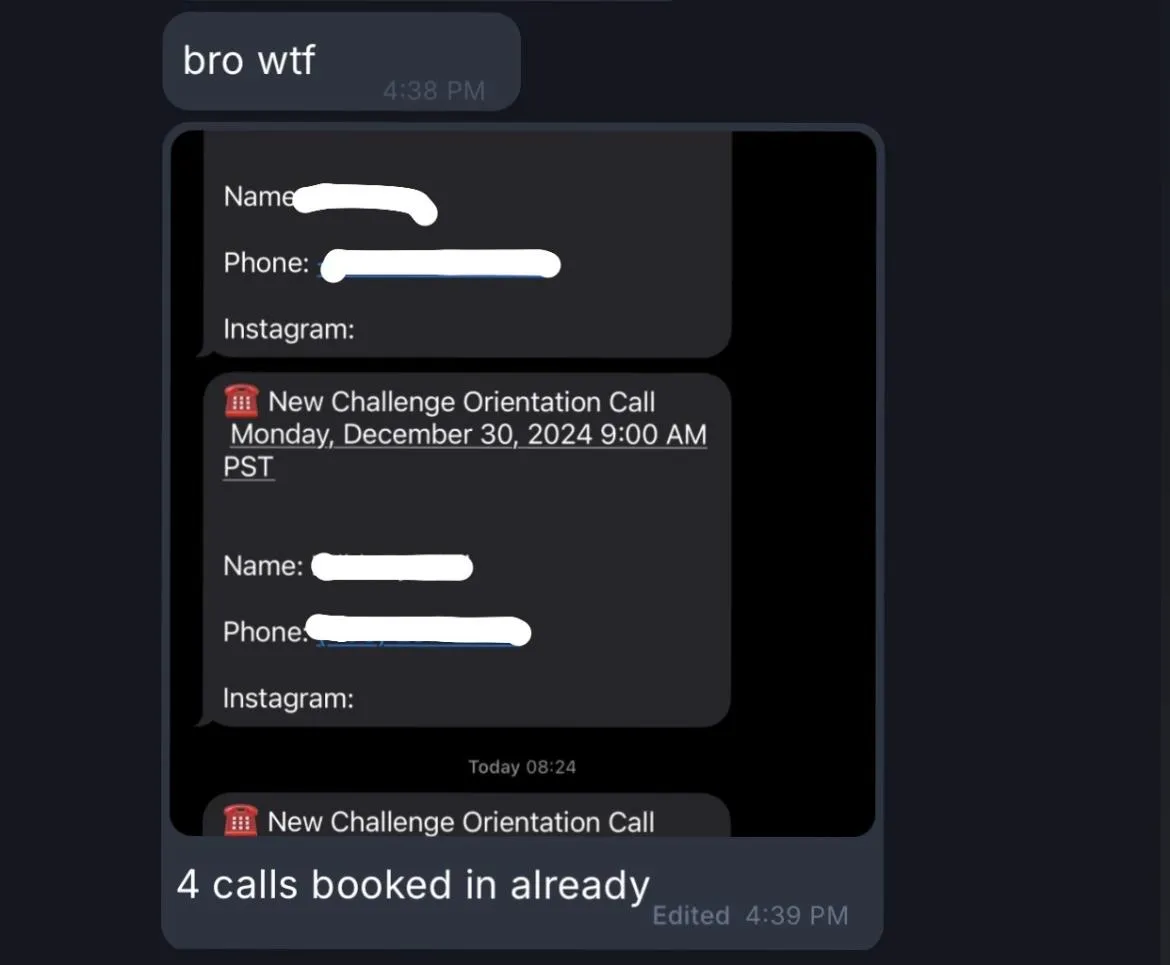Click the '4 calls booked in already' caption

click(x=413, y=884)
